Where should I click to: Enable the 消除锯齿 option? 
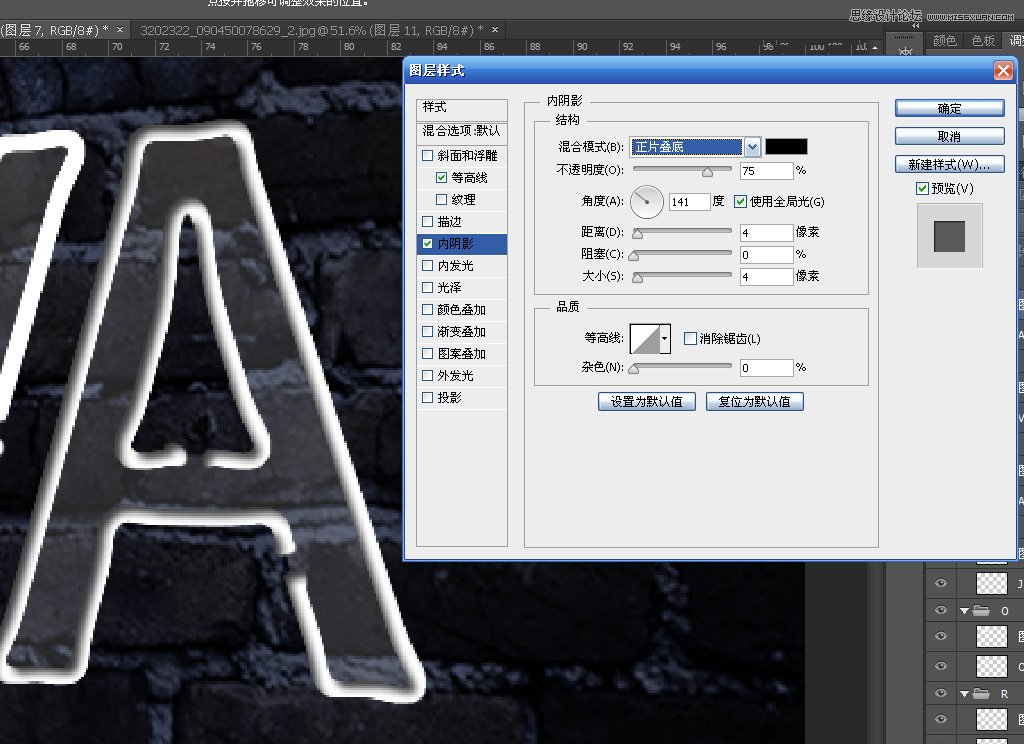tap(690, 338)
